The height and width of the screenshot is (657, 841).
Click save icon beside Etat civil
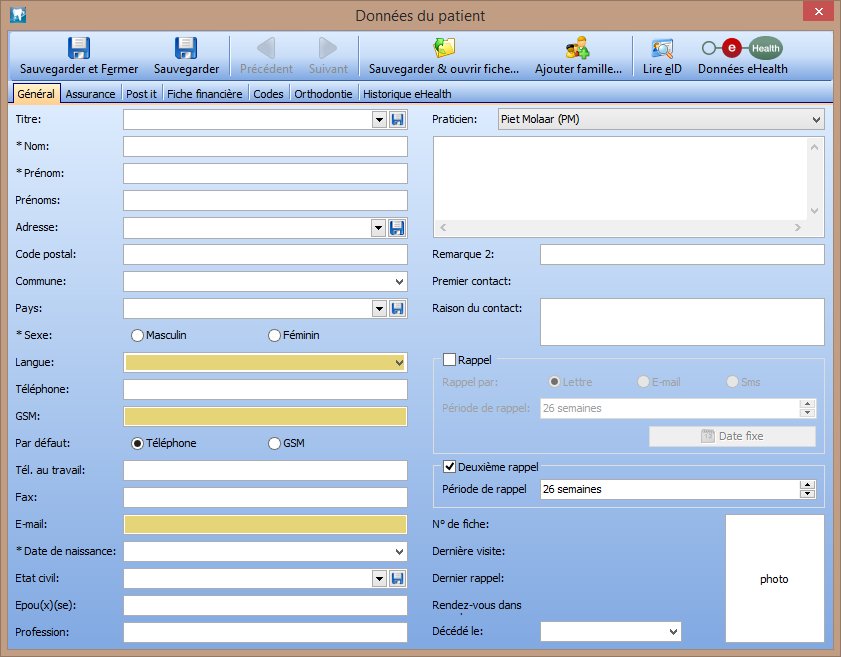397,578
